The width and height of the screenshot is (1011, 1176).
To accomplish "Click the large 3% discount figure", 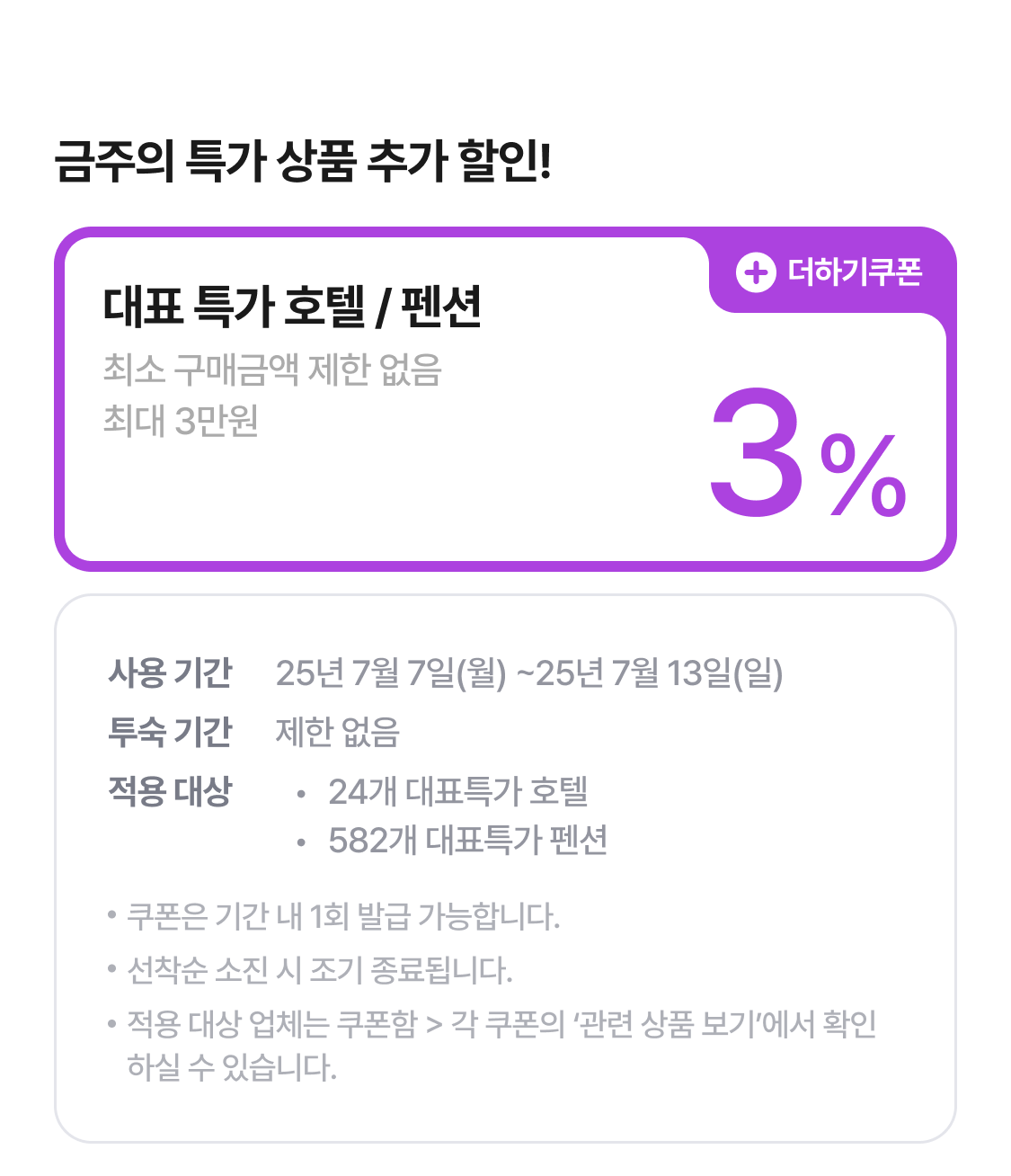I will pos(806,456).
